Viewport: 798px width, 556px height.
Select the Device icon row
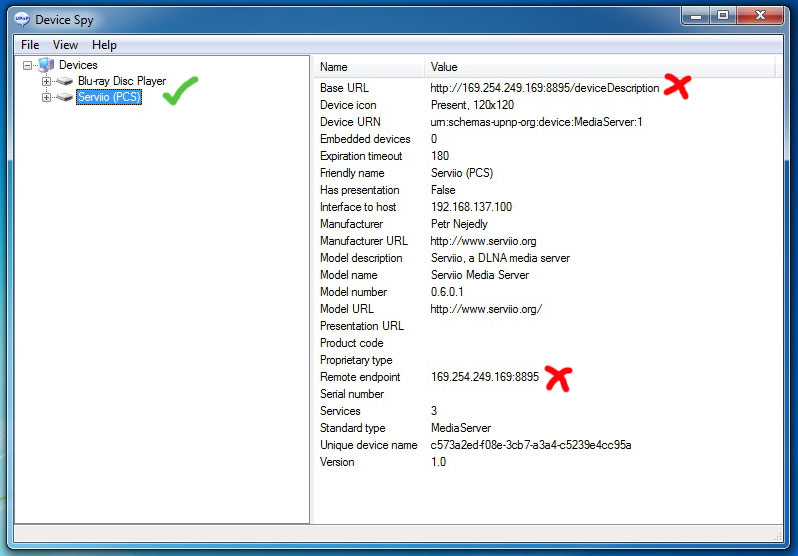[x=348, y=105]
